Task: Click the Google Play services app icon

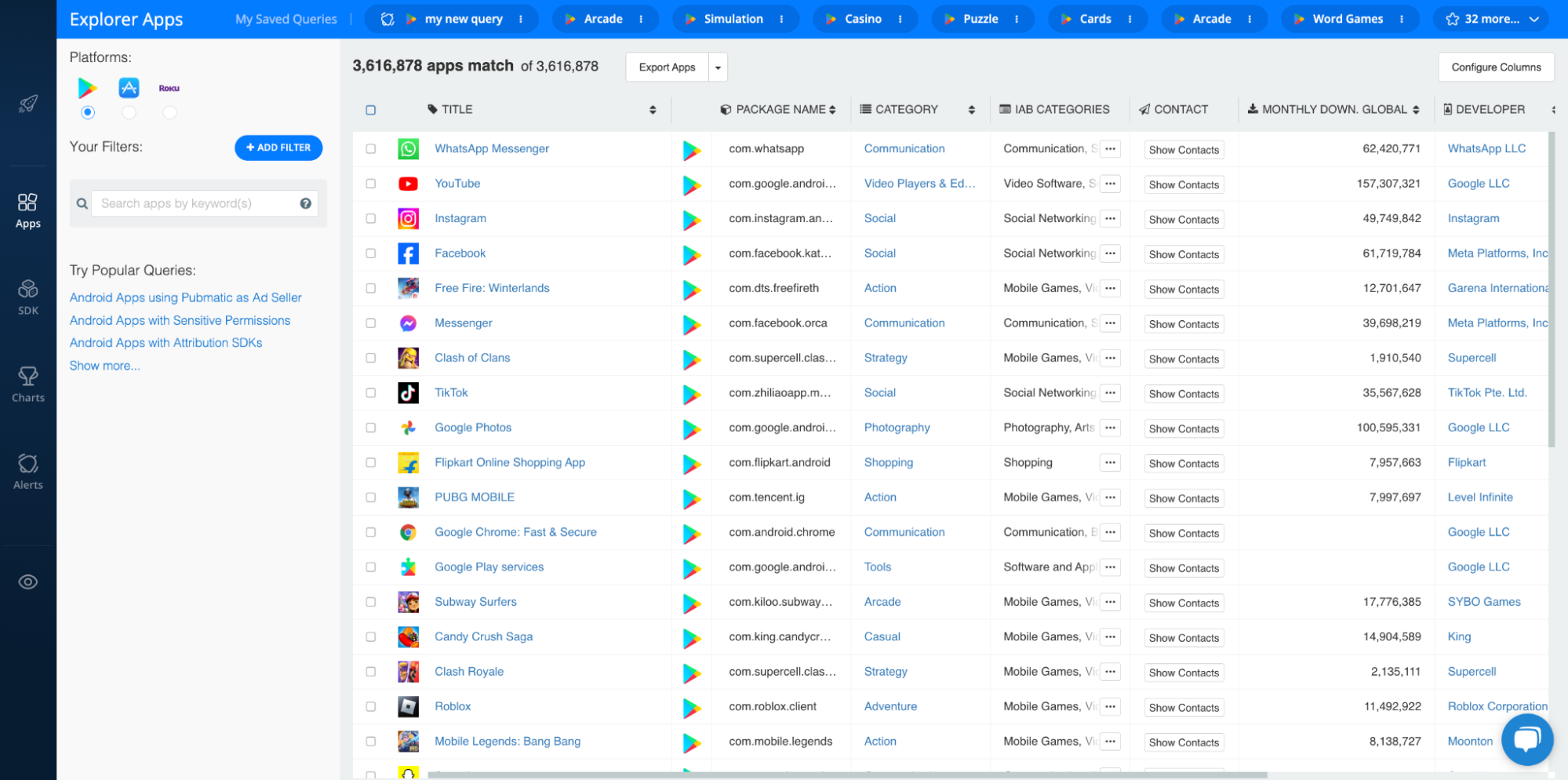Action: [x=408, y=567]
